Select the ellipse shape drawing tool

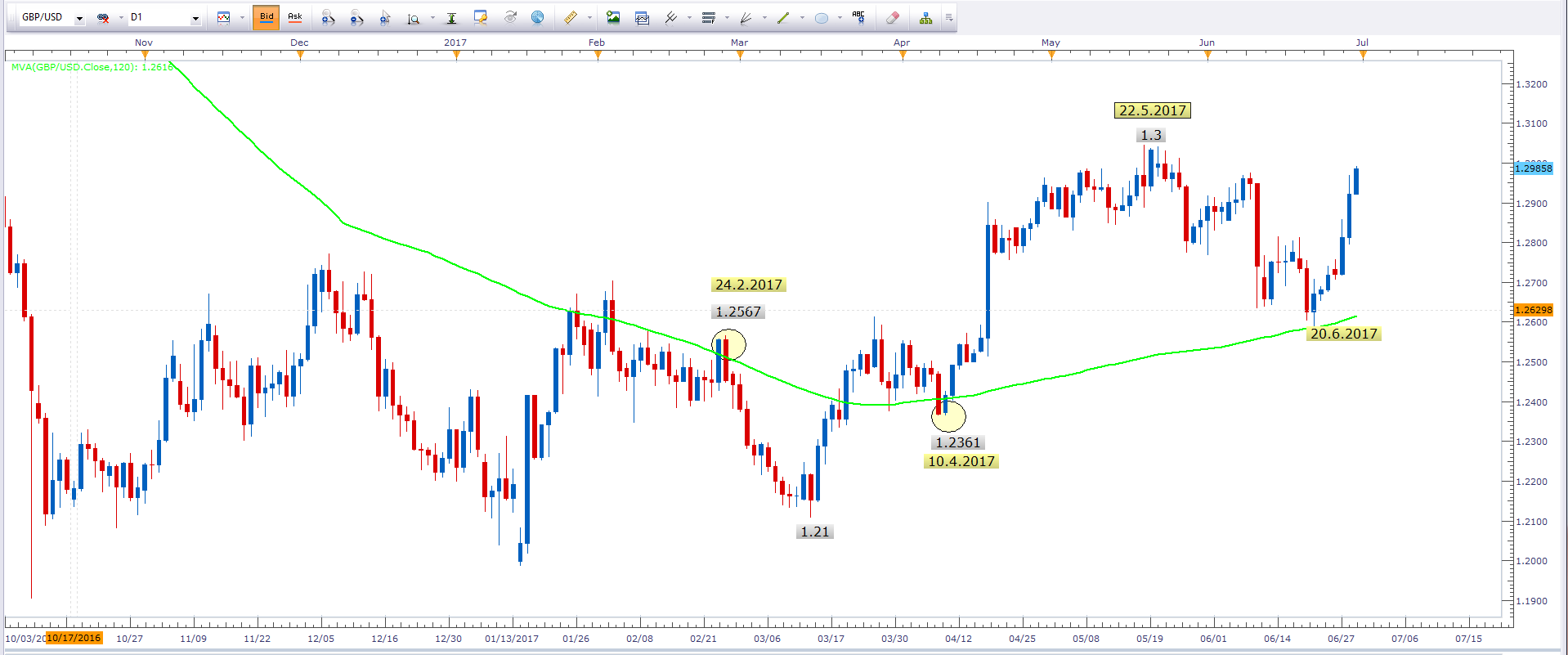coord(822,17)
